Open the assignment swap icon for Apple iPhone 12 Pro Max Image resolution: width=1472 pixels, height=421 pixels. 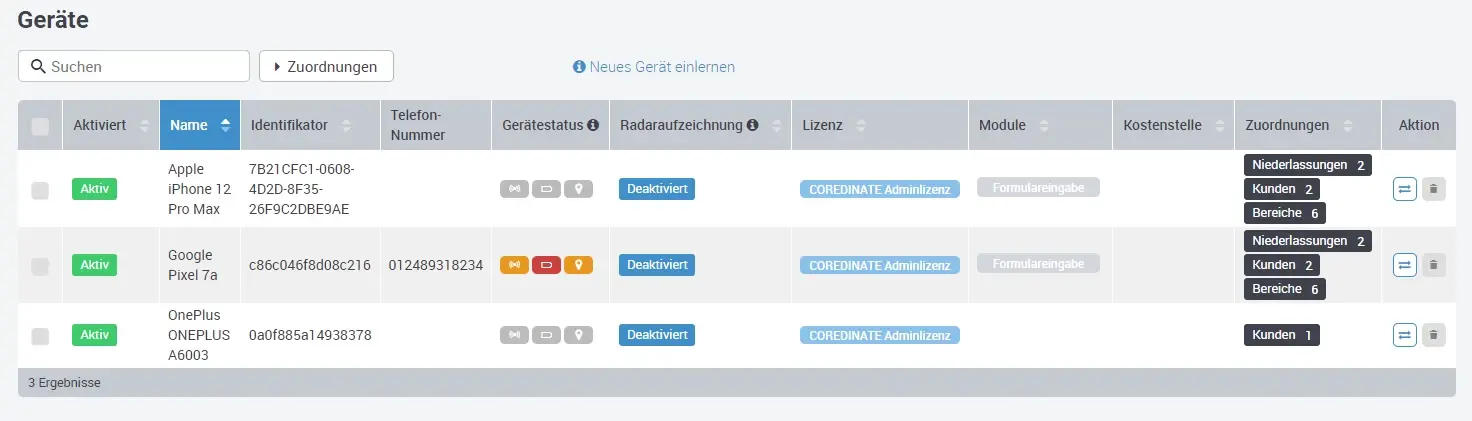1405,189
